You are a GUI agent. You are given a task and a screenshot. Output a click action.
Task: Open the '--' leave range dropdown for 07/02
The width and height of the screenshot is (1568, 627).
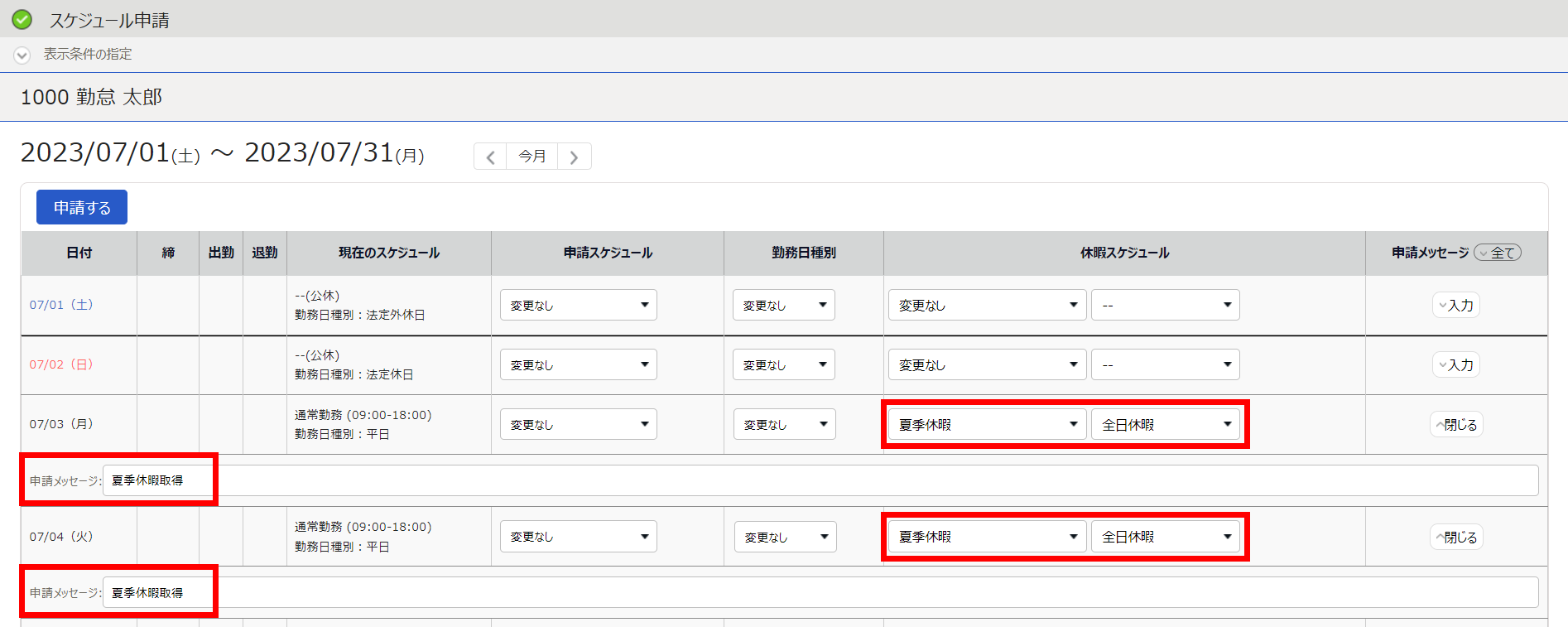tap(1166, 364)
